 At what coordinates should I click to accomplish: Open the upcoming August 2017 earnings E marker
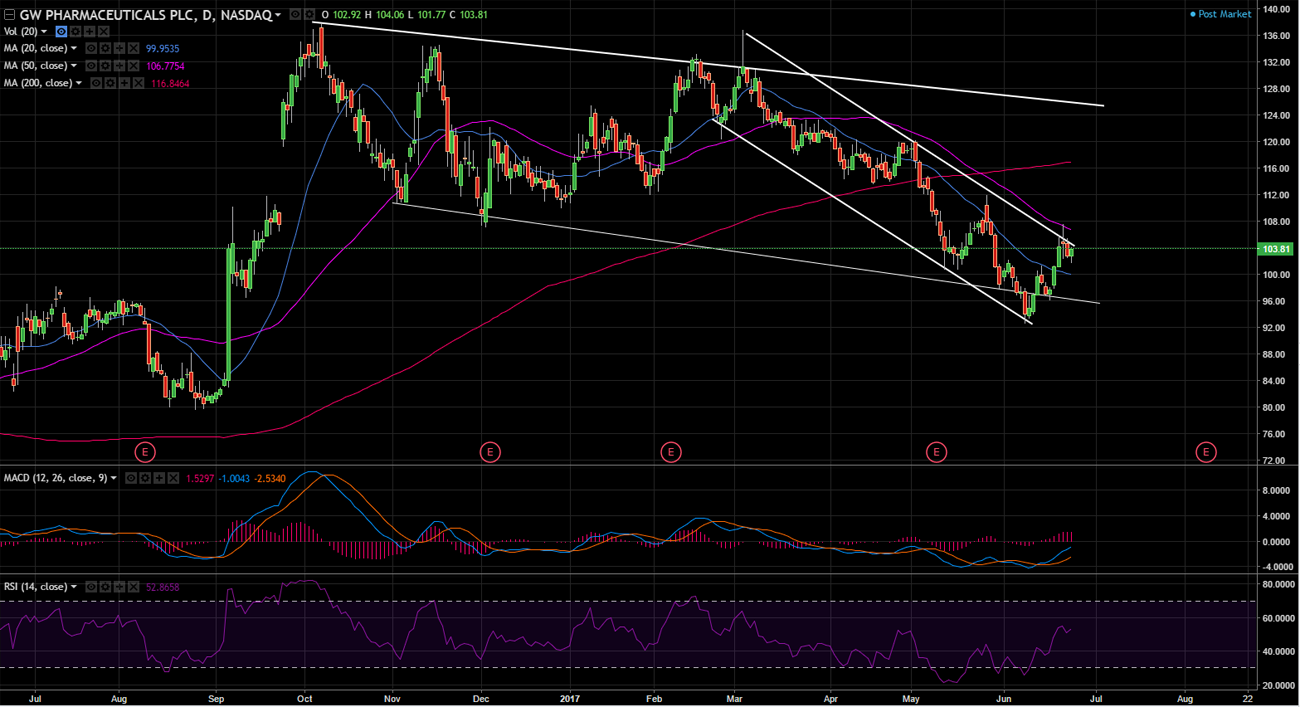coord(1206,452)
